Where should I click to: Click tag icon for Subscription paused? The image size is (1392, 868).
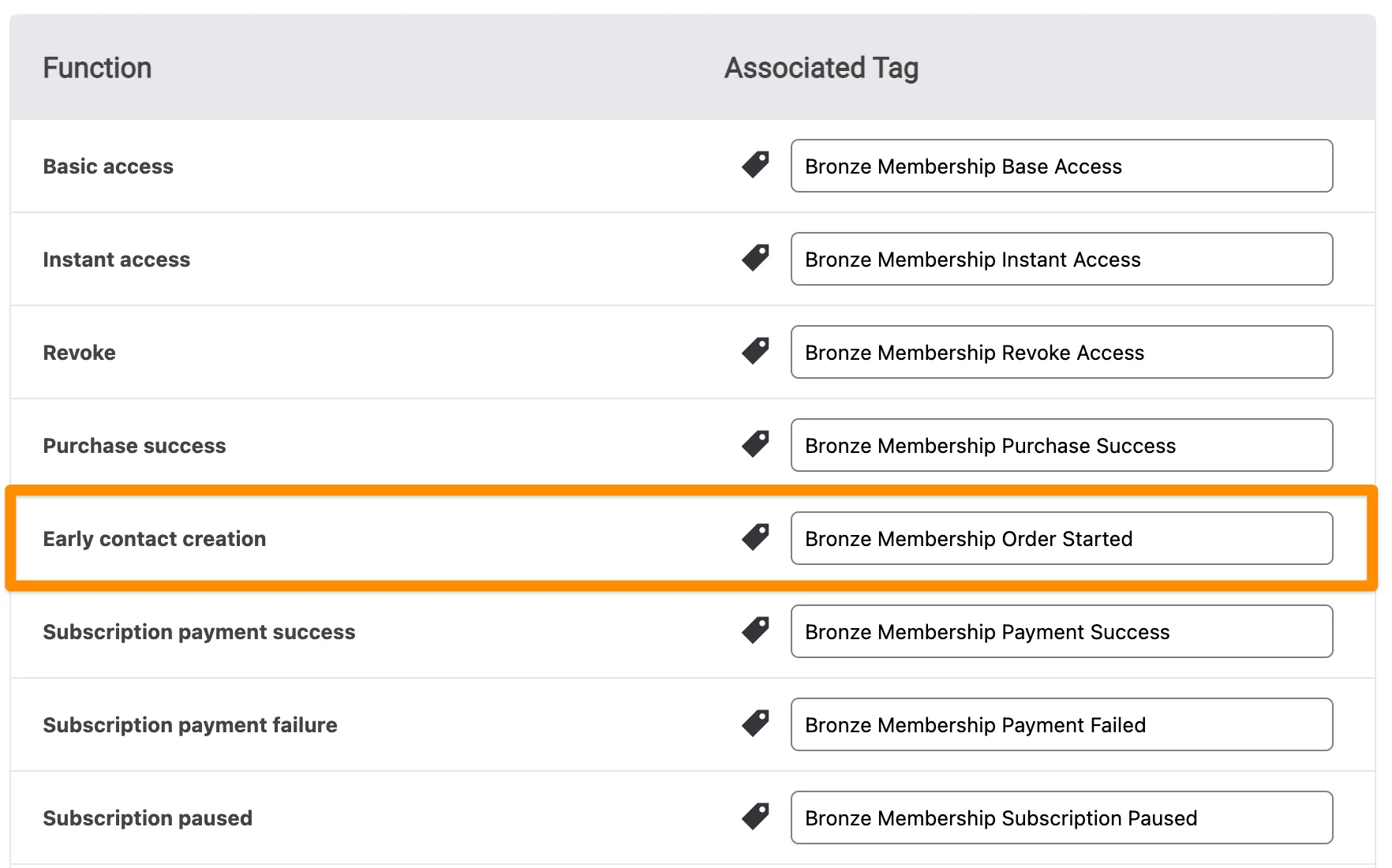(x=755, y=817)
